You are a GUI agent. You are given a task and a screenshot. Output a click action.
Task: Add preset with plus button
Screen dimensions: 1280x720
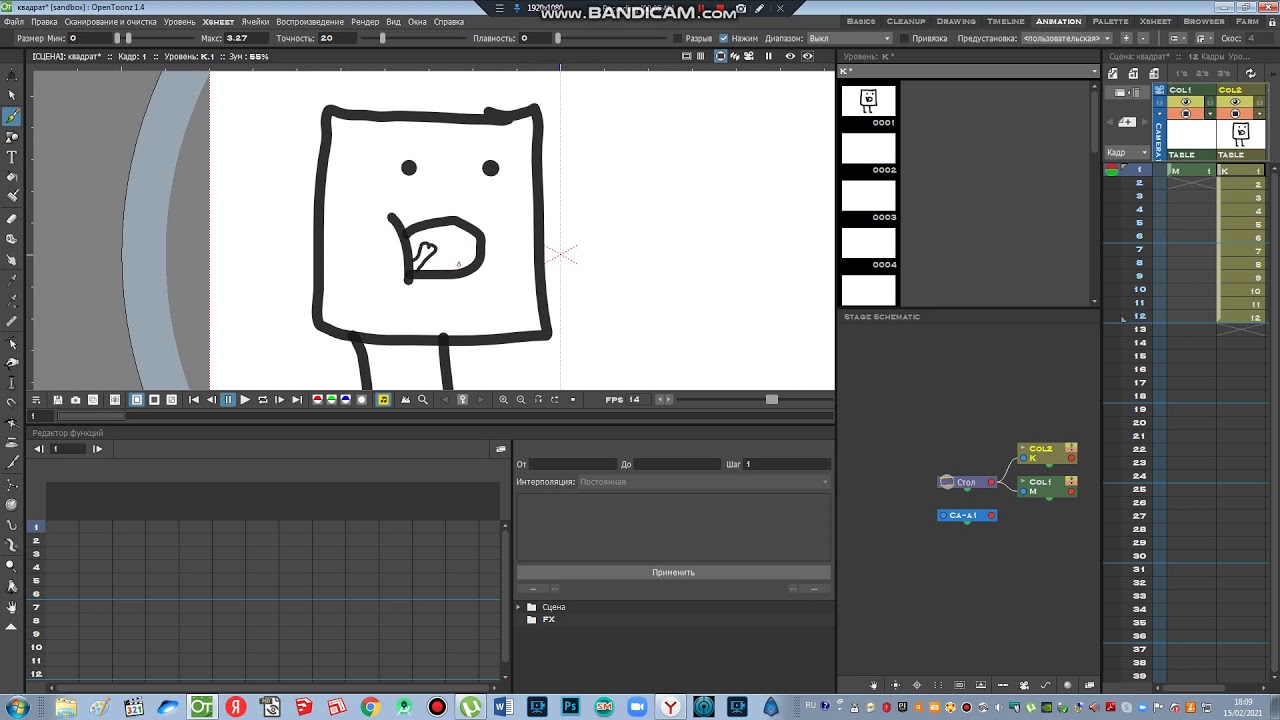pos(1126,38)
